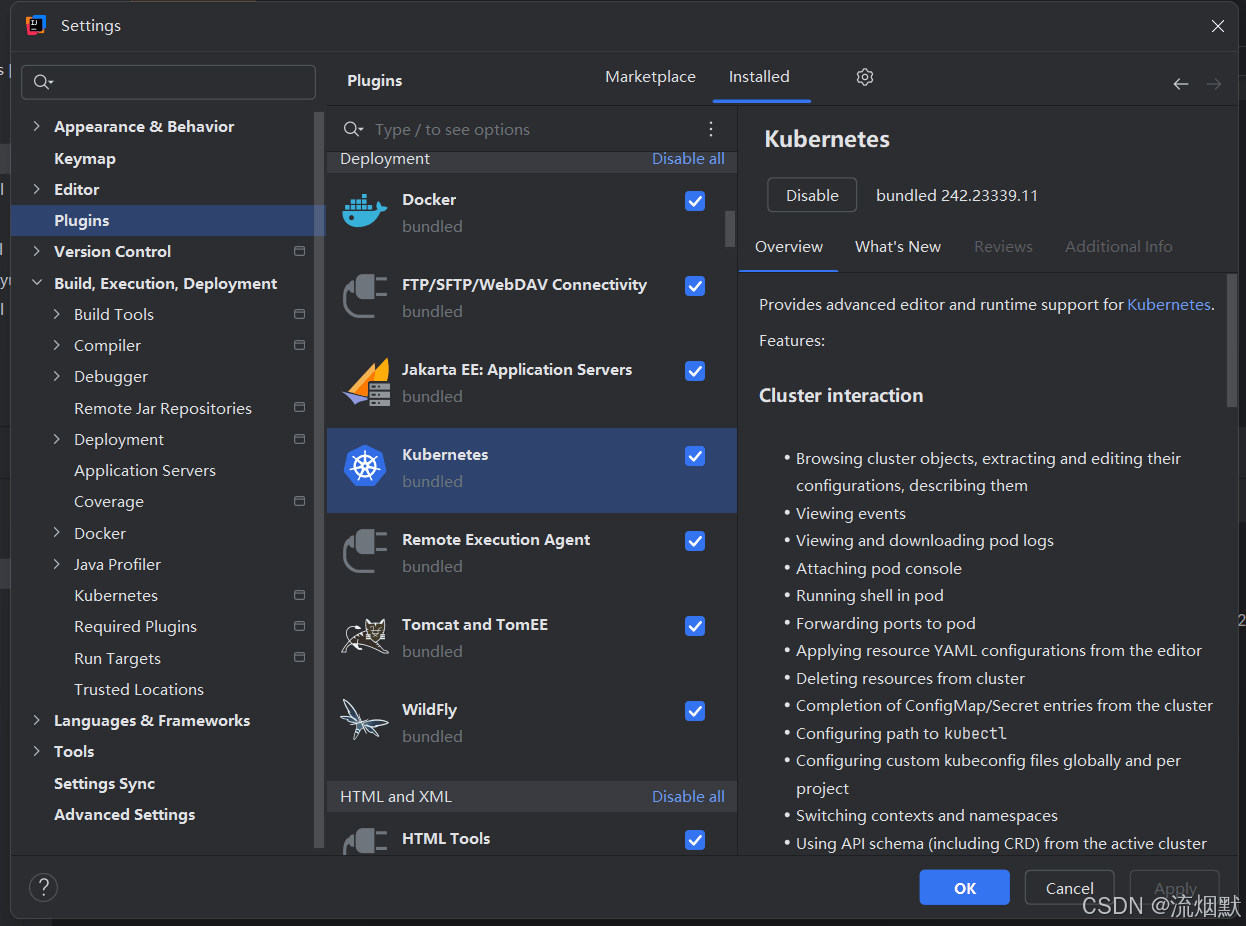Disable the WildFly checkbox
This screenshot has width=1246, height=926.
pyautogui.click(x=695, y=711)
